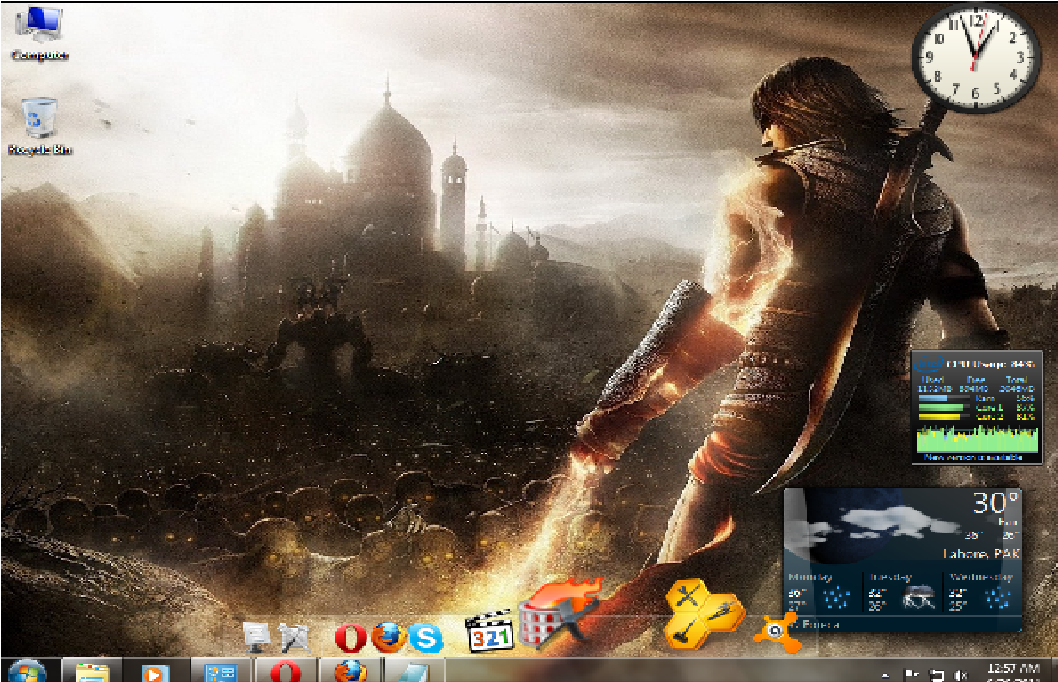
Task: Click the CPU Usage 84% text
Action: point(990,364)
